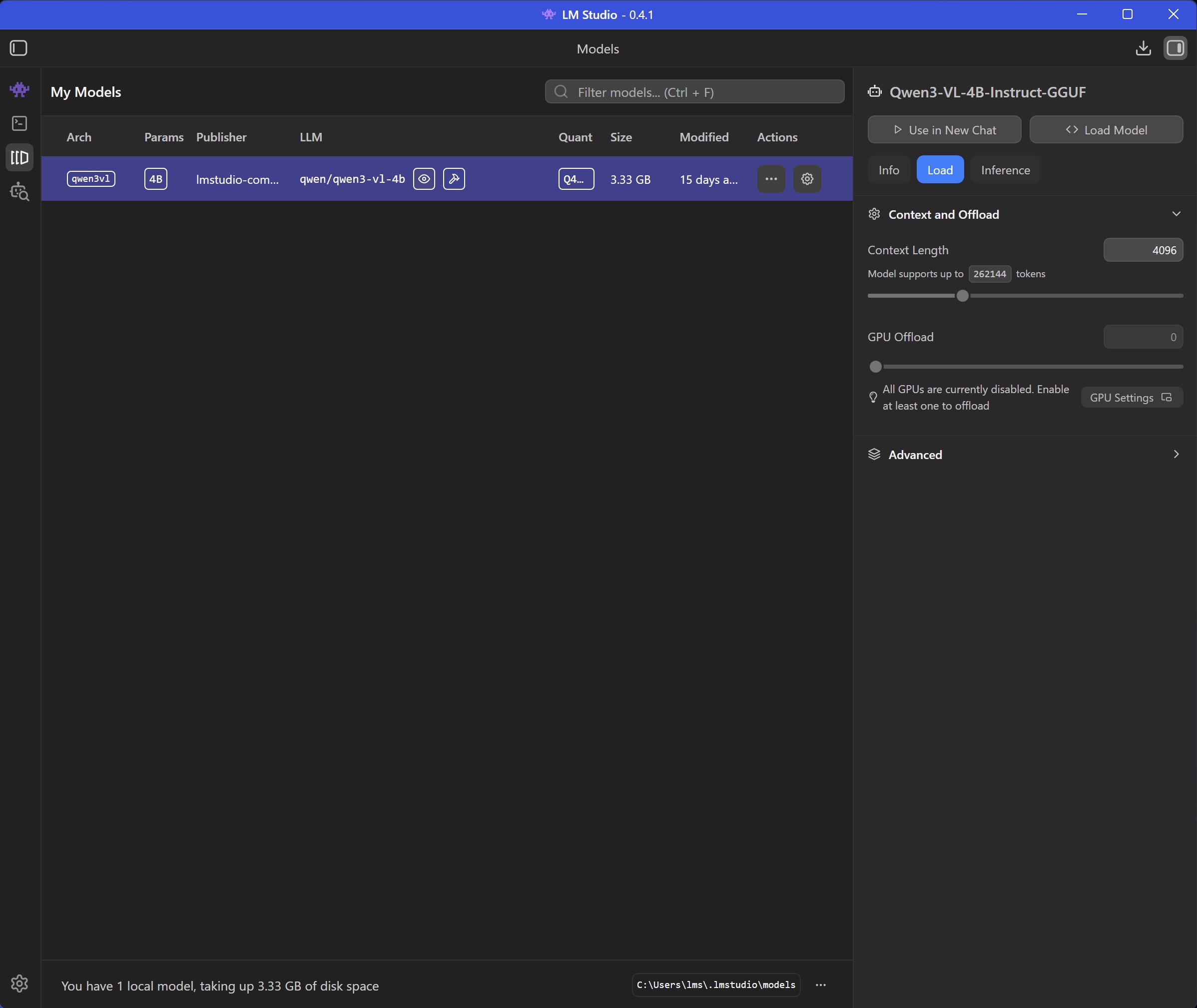Click the Context Length slider handle
1197x1008 pixels.
coord(962,296)
